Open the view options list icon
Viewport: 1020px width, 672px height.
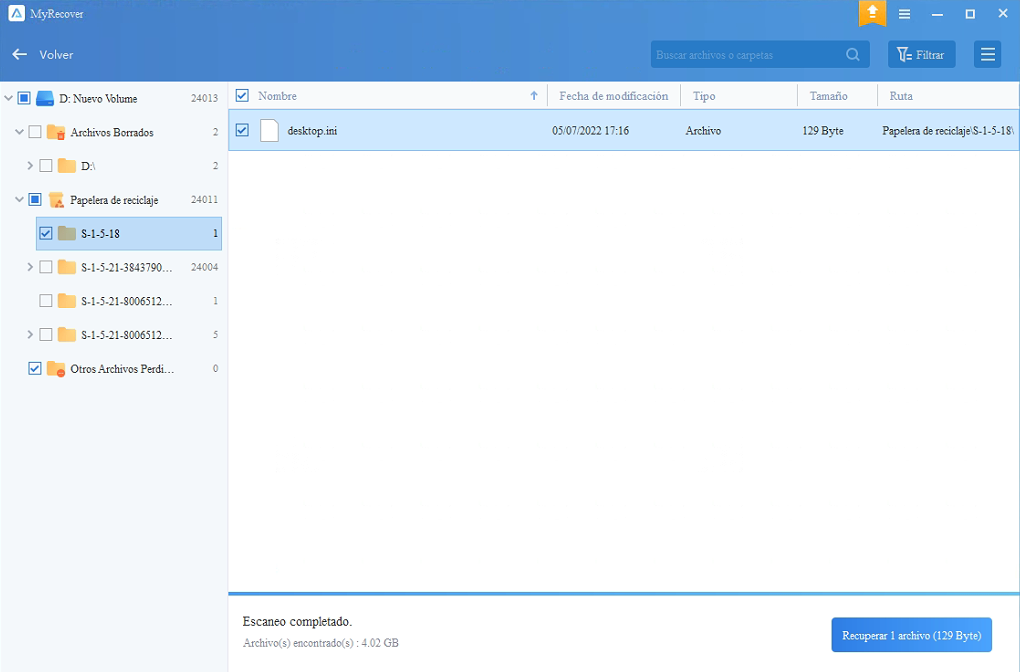[x=987, y=55]
